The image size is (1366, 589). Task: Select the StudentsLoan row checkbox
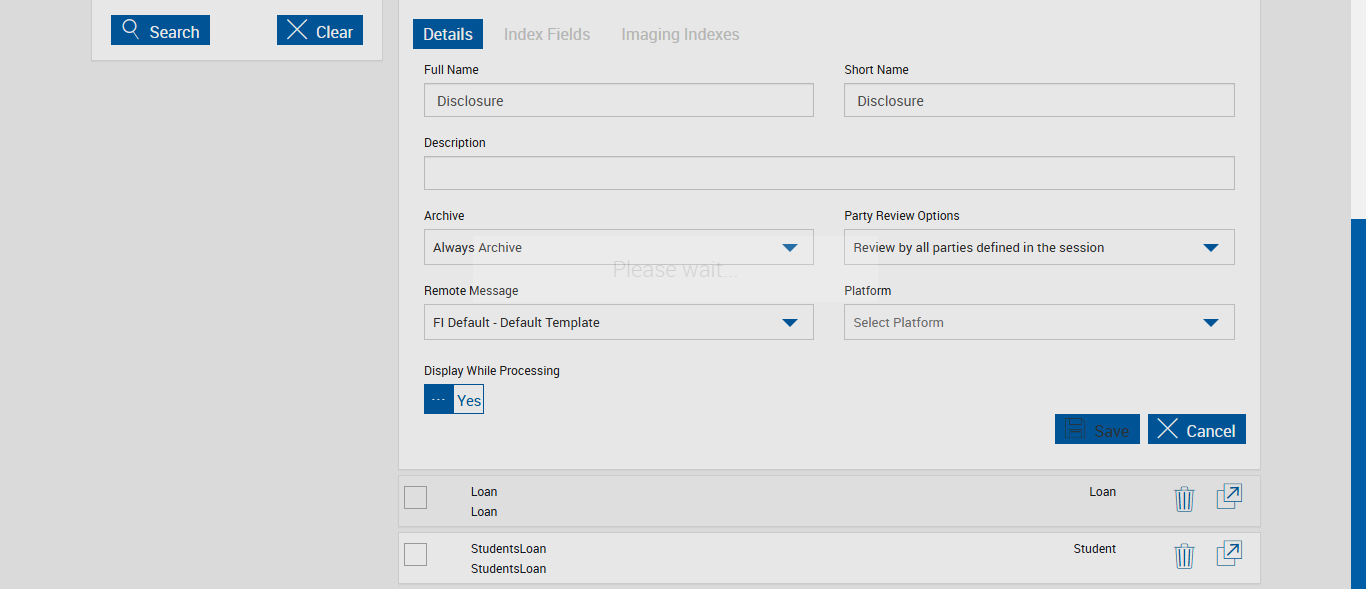click(x=415, y=554)
